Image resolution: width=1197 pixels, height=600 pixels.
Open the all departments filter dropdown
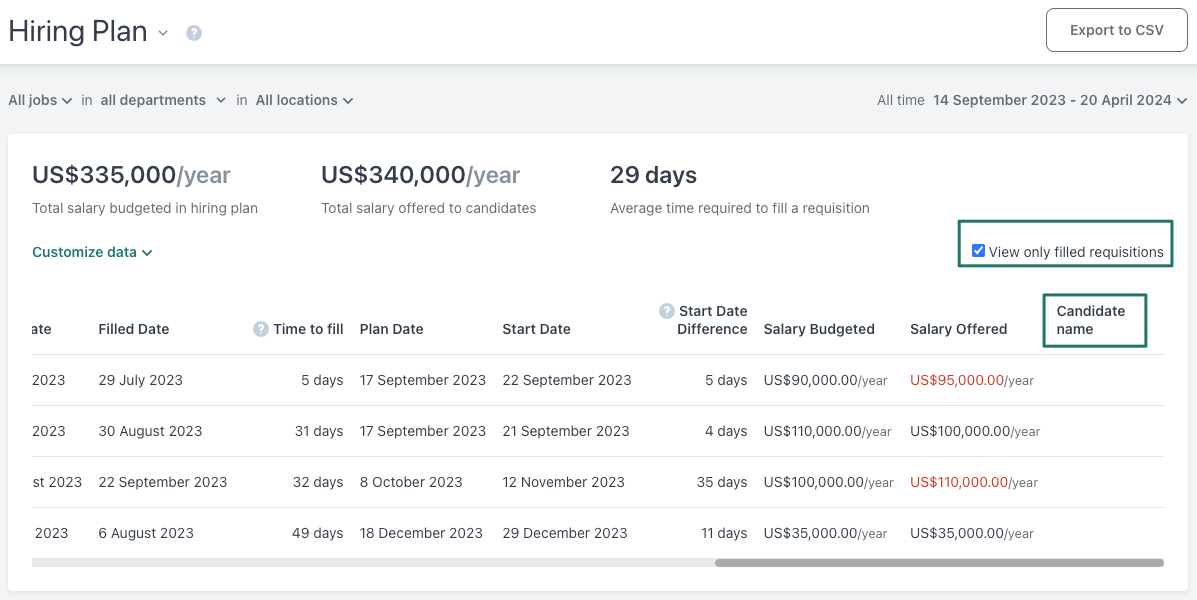[x=160, y=100]
